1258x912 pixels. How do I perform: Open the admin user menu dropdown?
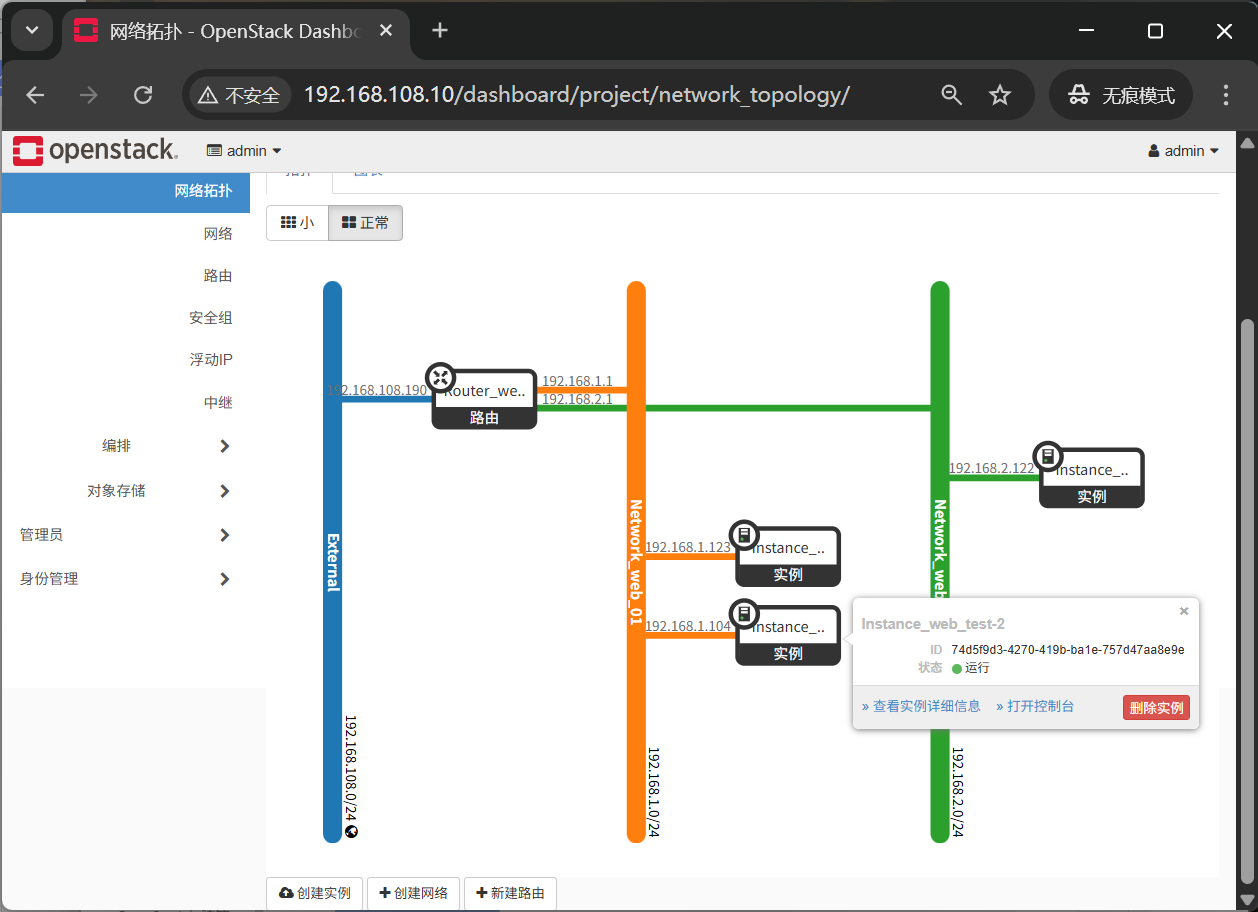click(x=1184, y=151)
